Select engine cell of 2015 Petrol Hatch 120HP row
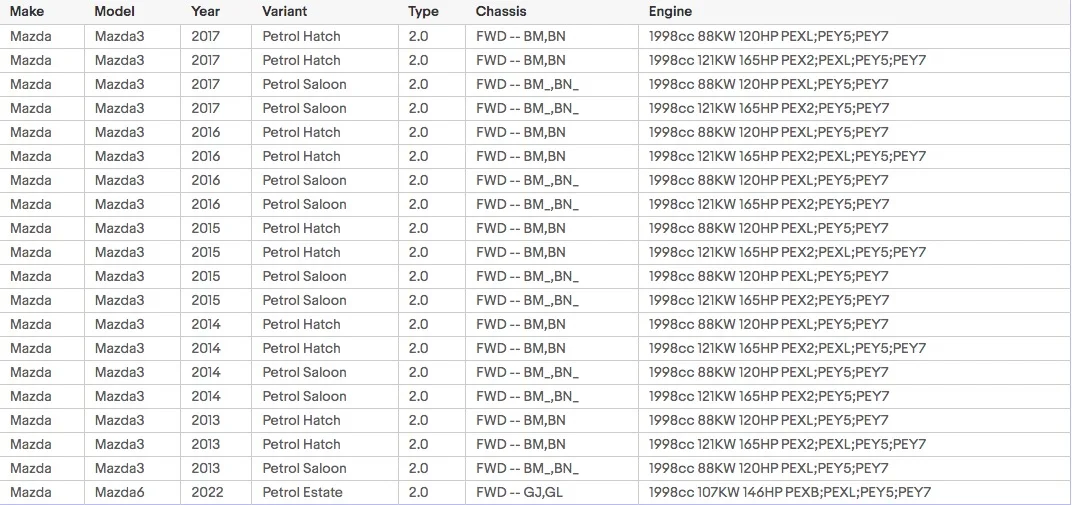 pos(855,228)
